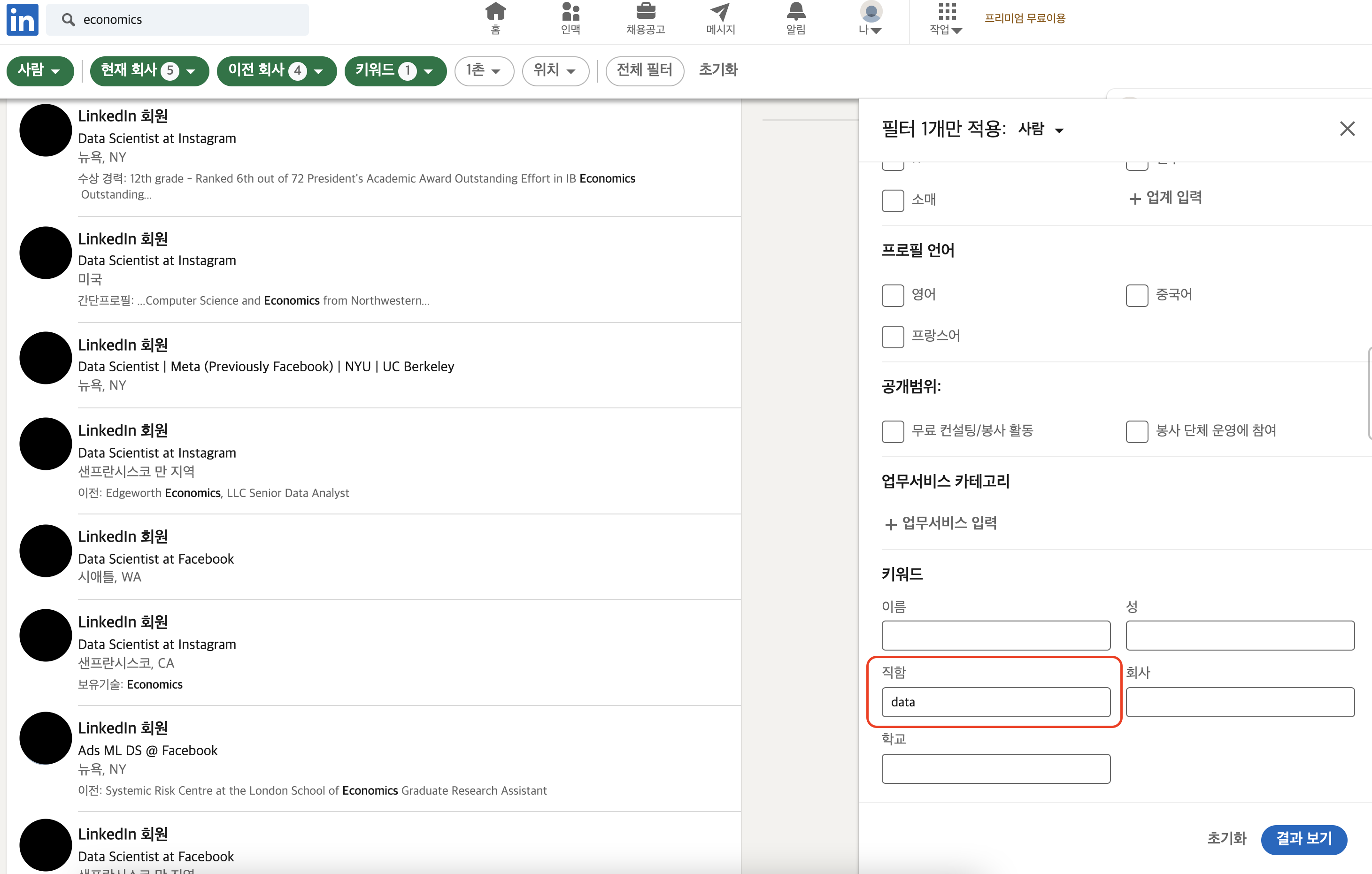Expand the 1촌 connections filter dropdown
Image resolution: width=1372 pixels, height=874 pixels.
pos(484,71)
